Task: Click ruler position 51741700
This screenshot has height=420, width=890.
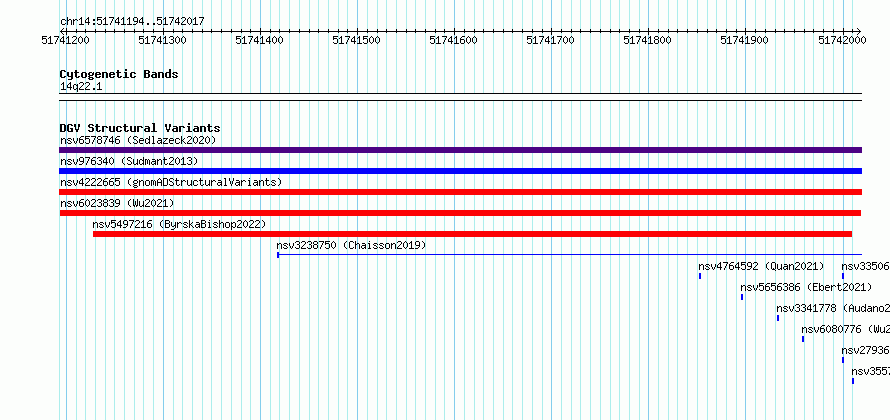Action: 551,40
